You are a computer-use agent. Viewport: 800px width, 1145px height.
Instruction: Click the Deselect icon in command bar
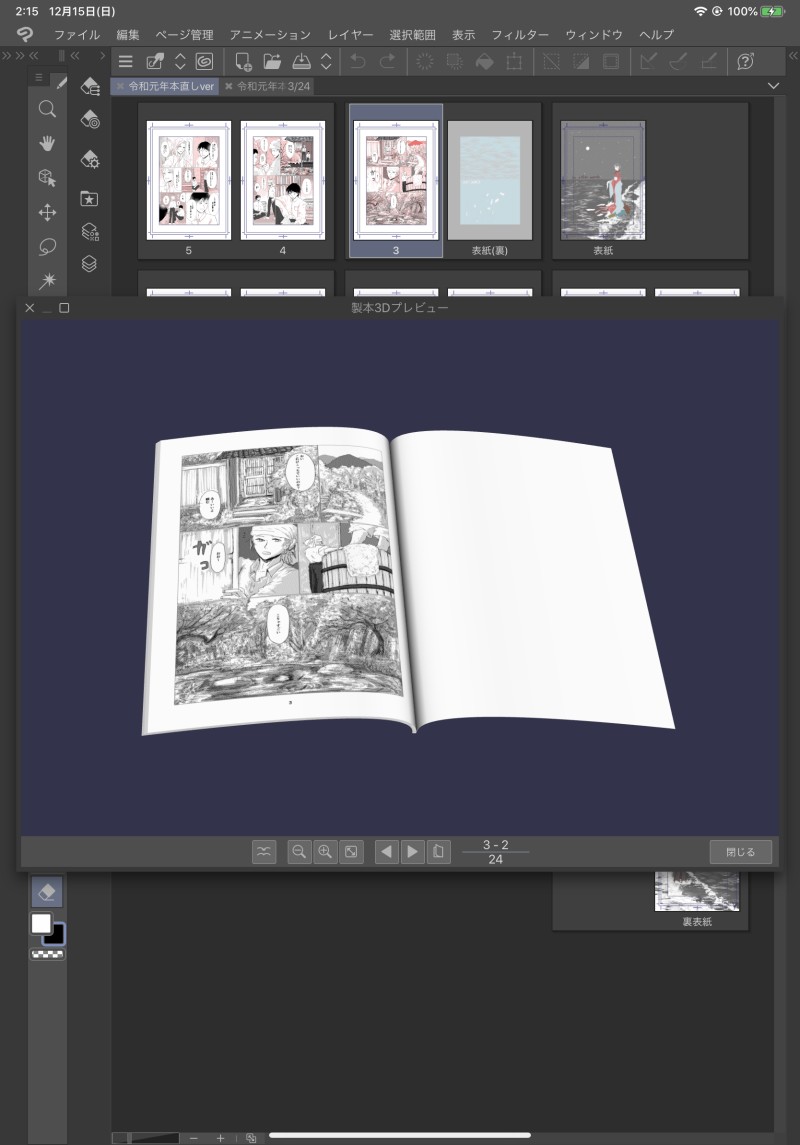click(552, 62)
